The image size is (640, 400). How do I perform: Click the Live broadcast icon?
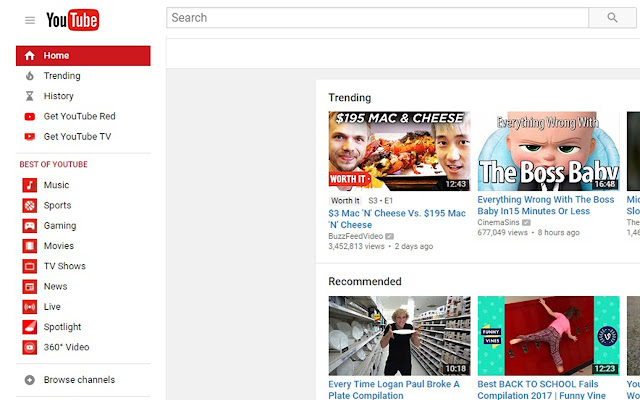click(29, 307)
